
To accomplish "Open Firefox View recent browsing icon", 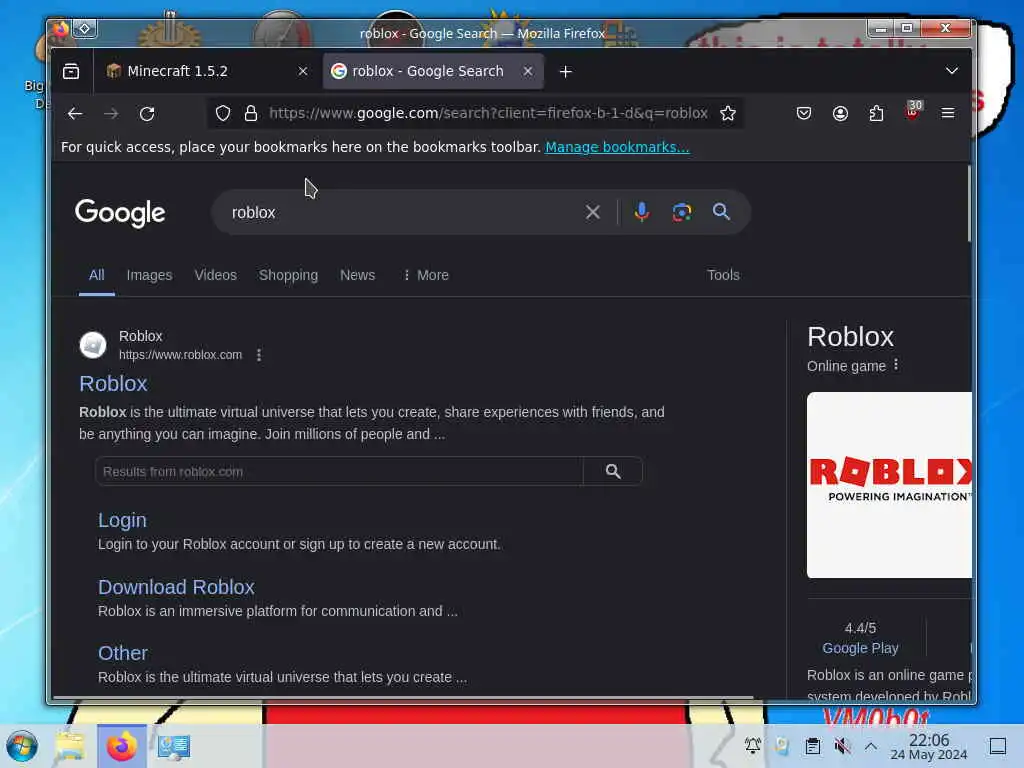I will coord(71,71).
